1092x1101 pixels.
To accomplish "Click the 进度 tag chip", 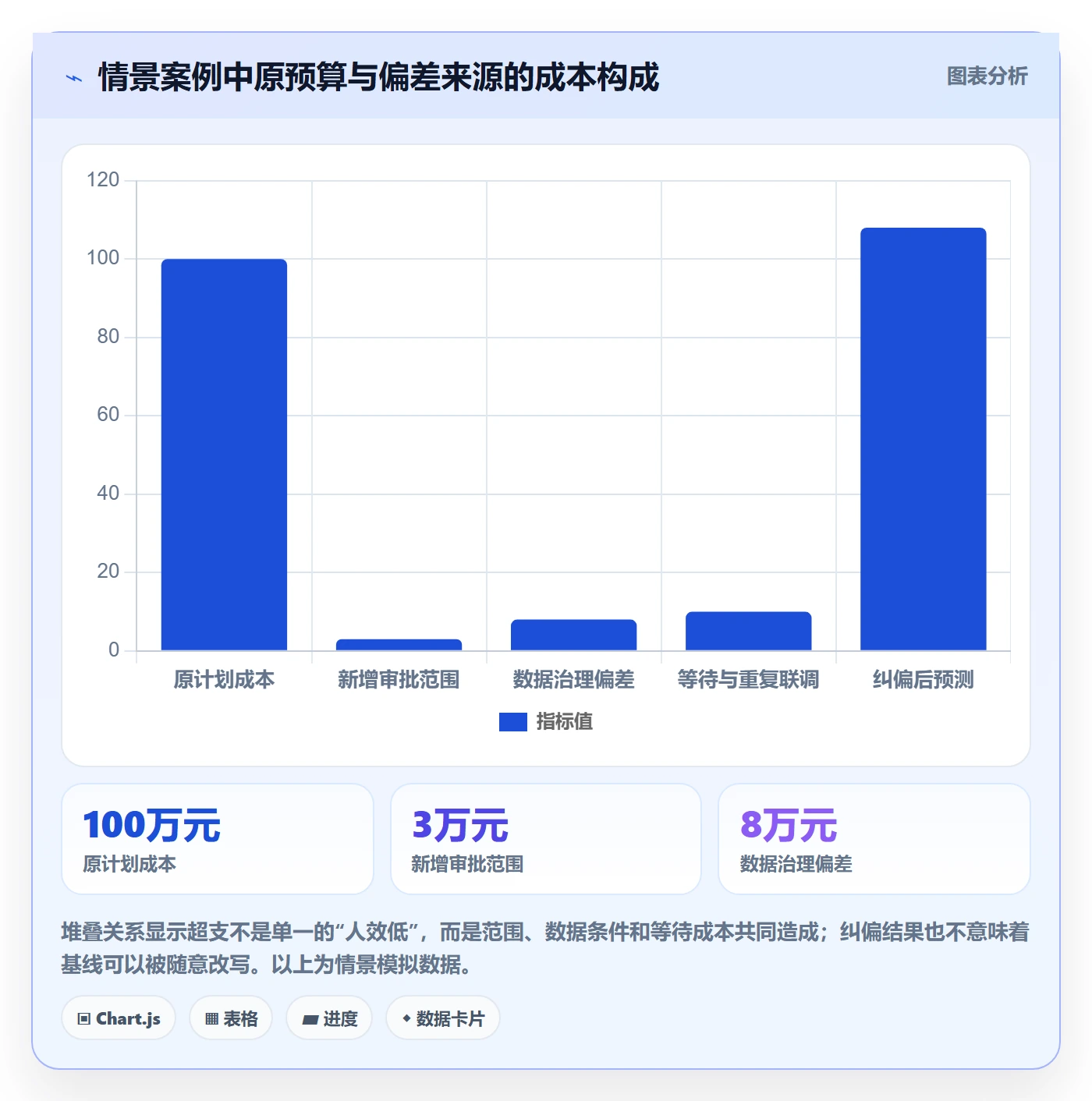I will coord(329,1018).
